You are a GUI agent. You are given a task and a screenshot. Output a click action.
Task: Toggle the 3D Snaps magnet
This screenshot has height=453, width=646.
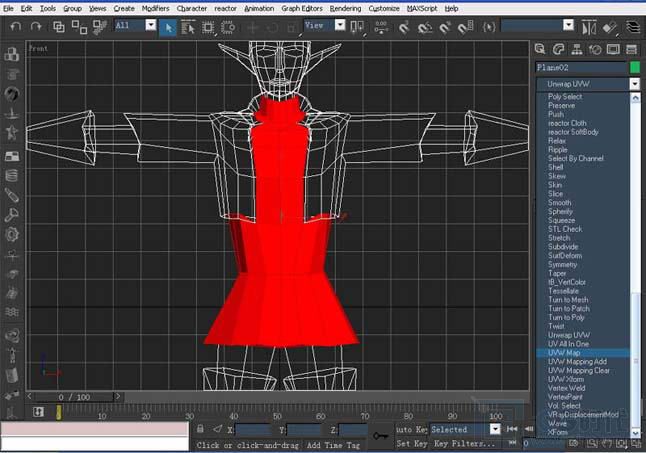pos(404,28)
